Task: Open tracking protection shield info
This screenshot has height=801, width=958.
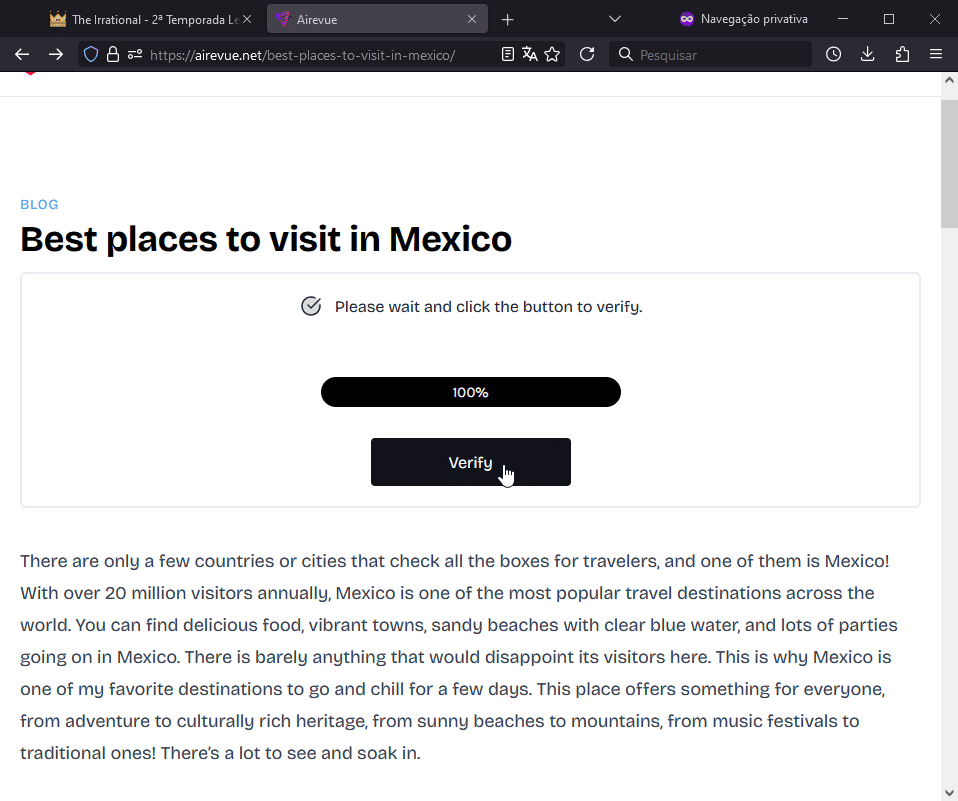Action: pyautogui.click(x=91, y=55)
